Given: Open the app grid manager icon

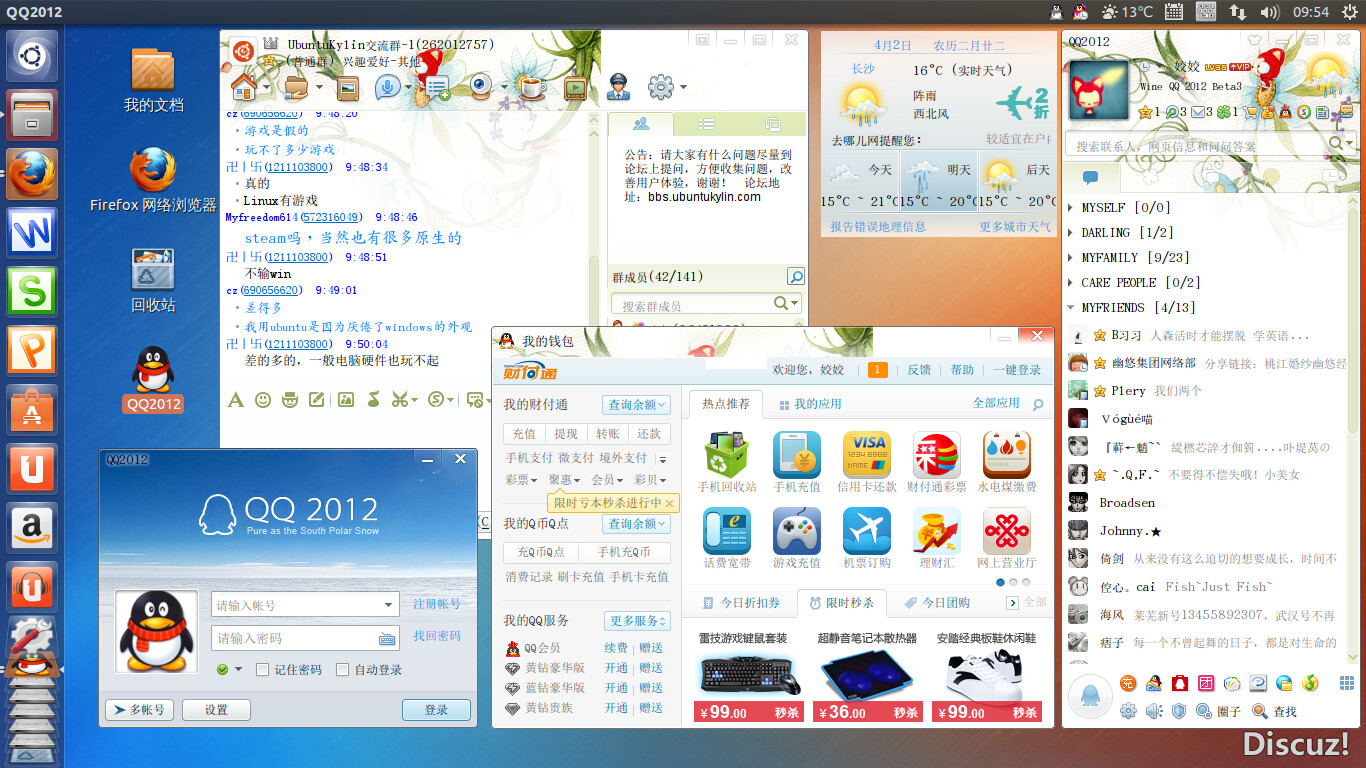Looking at the screenshot, I should coord(1347,683).
